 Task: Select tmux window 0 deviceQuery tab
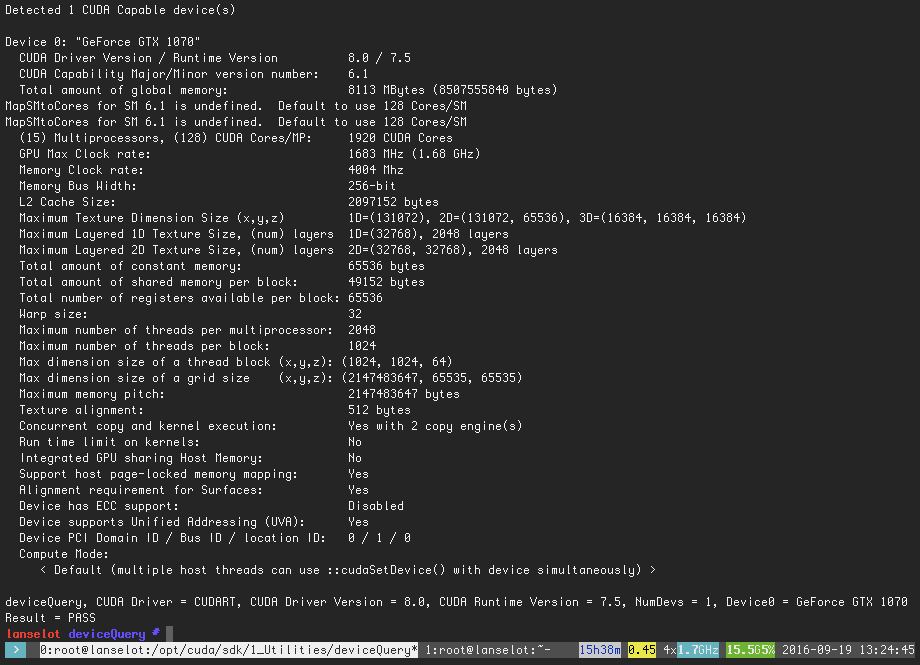[x=229, y=650]
